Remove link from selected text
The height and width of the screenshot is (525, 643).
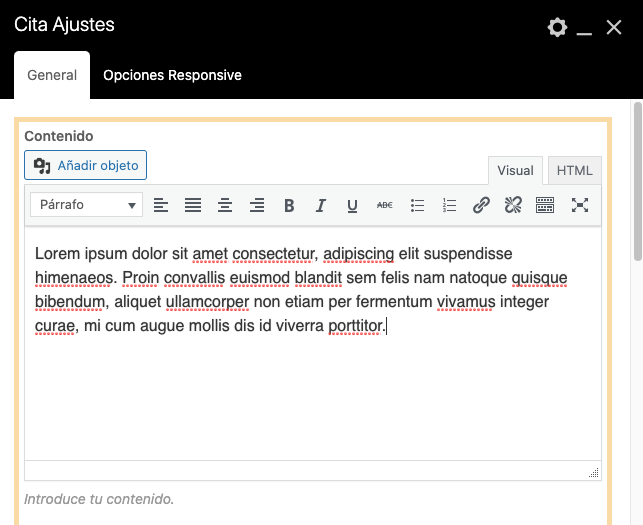click(x=513, y=205)
